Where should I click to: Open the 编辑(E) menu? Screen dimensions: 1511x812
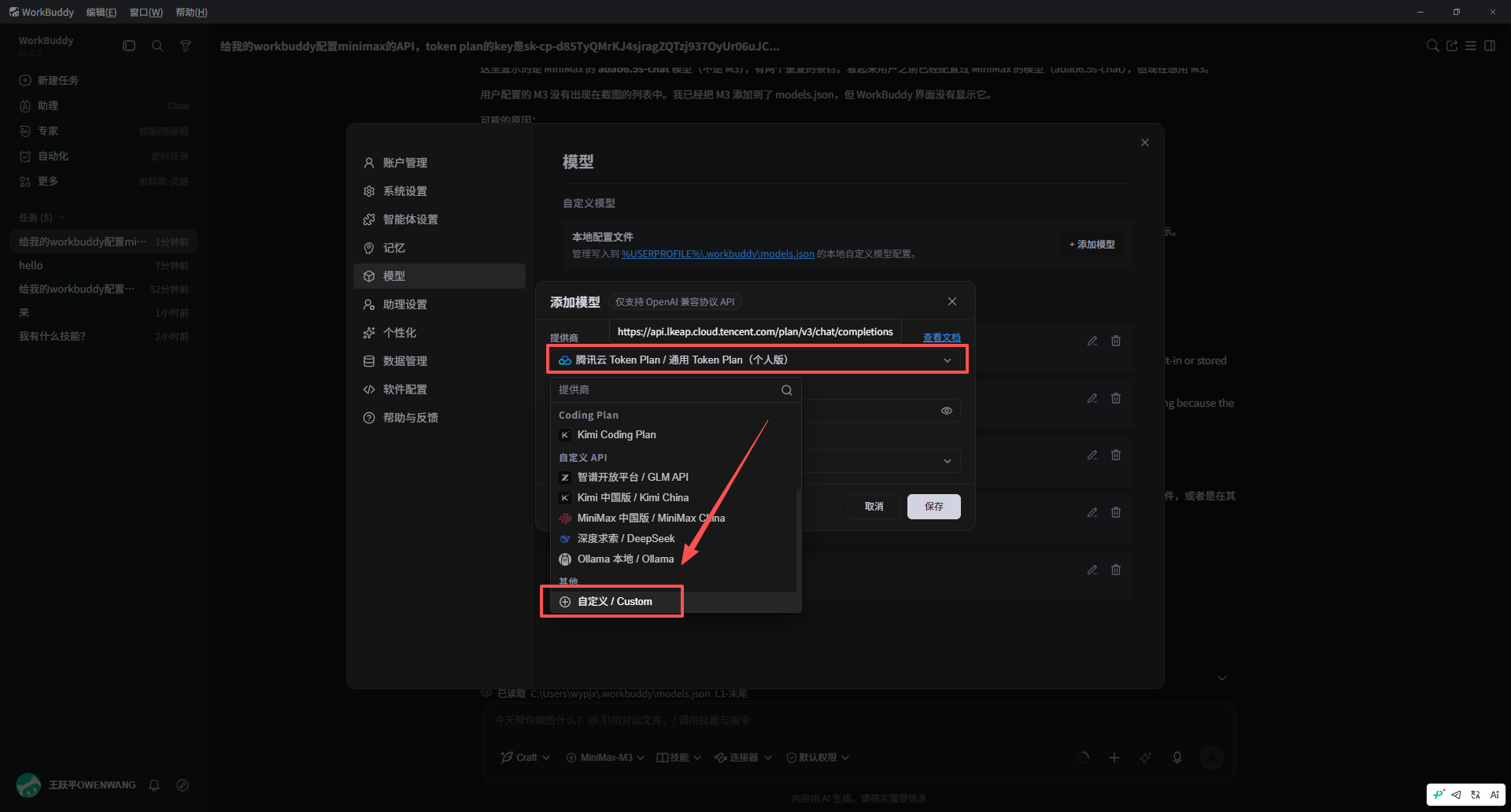point(102,12)
